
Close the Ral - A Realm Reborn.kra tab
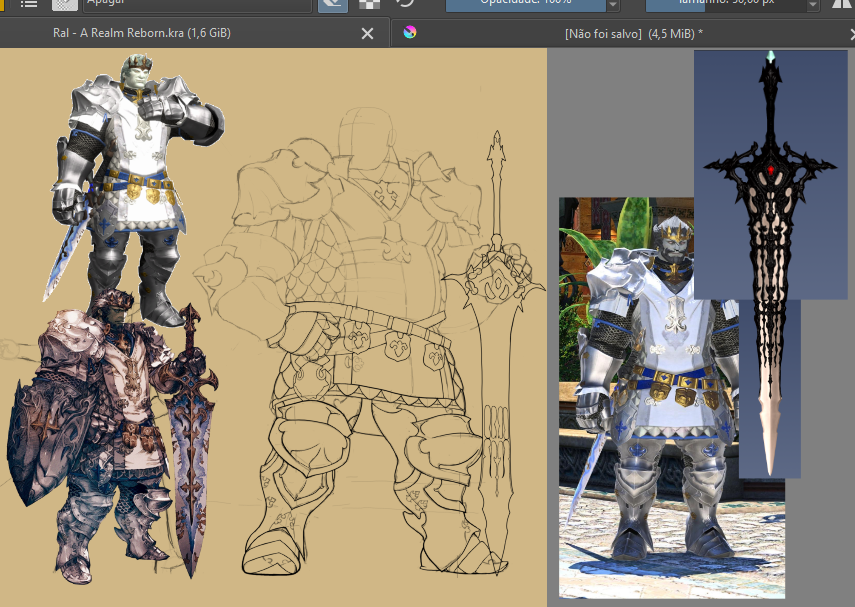(x=367, y=33)
